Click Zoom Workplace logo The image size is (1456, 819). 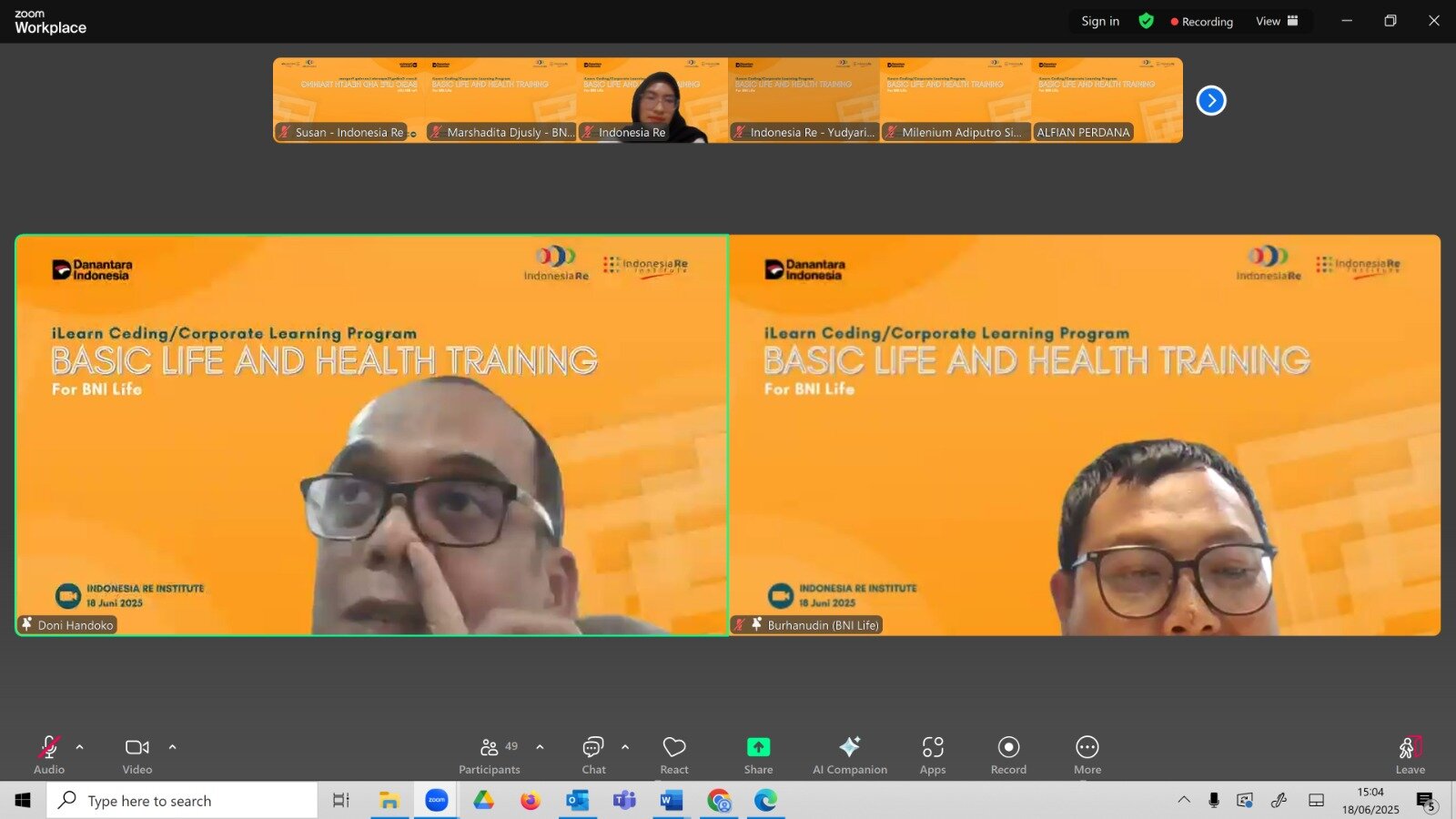[50, 22]
